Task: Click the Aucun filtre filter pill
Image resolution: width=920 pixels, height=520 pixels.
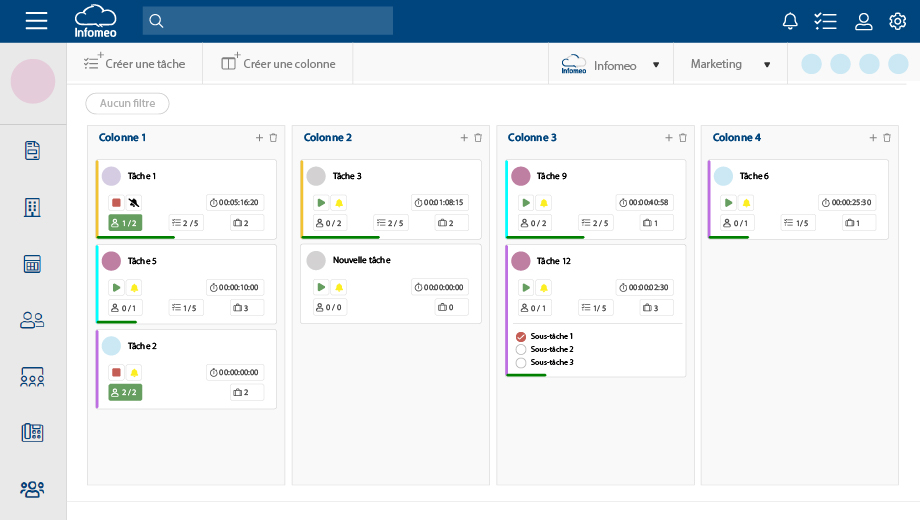Action: 127,103
